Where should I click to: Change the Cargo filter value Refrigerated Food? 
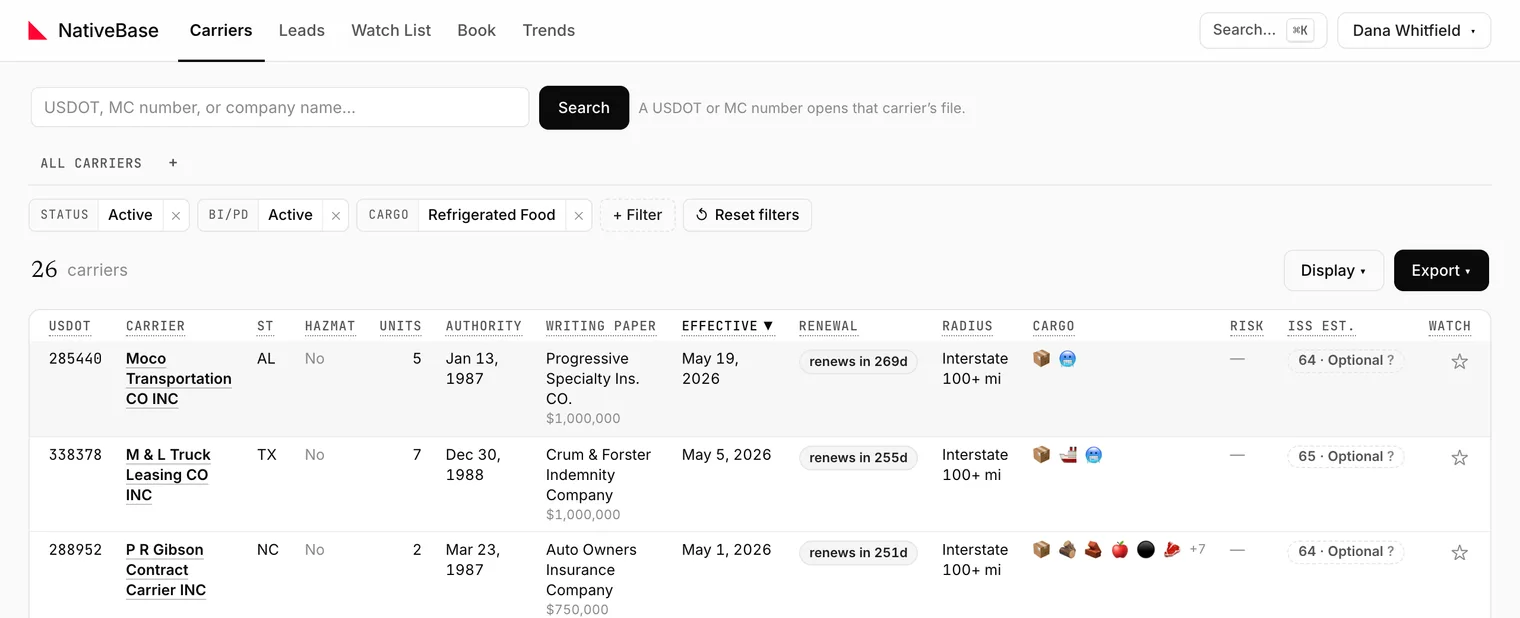pos(491,215)
